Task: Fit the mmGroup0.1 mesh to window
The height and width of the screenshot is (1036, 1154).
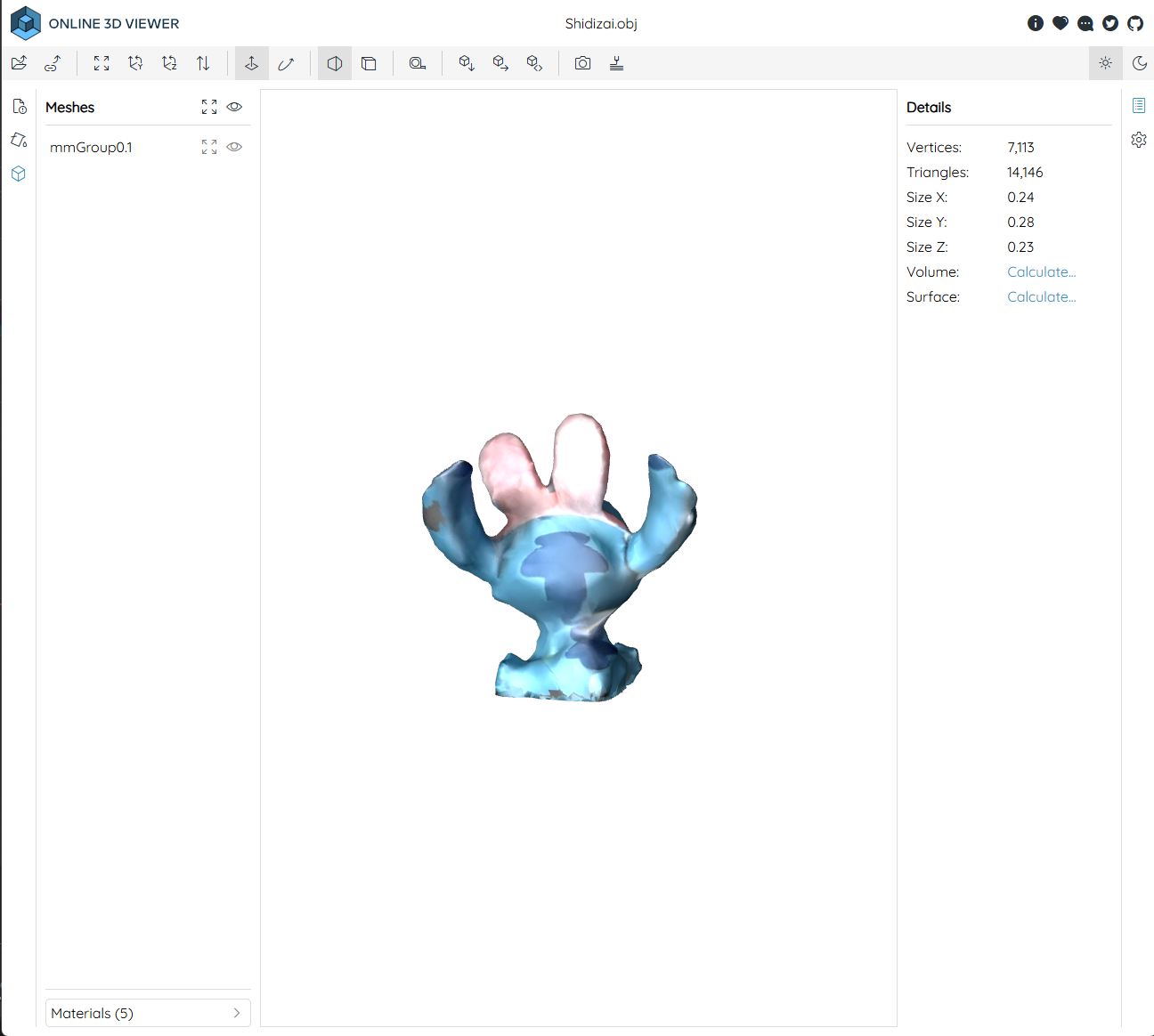Action: [x=209, y=147]
